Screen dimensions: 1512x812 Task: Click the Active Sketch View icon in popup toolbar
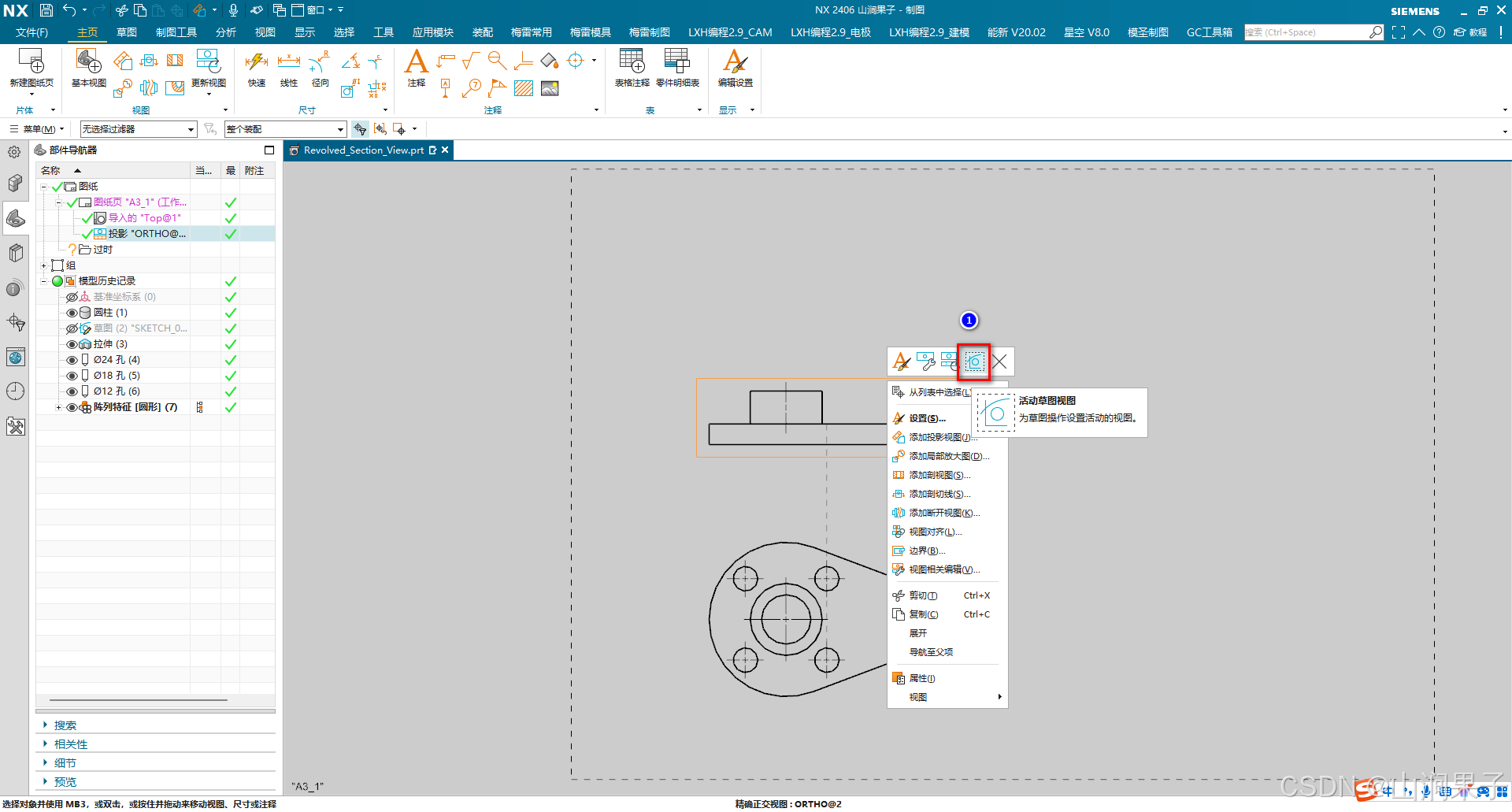[974, 362]
